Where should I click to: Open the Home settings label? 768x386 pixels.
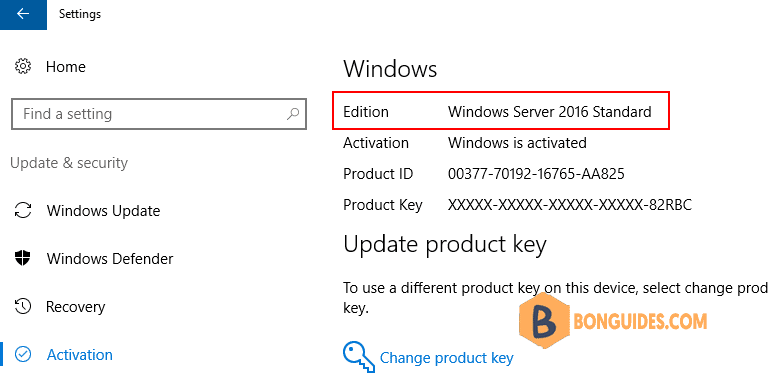pos(66,67)
